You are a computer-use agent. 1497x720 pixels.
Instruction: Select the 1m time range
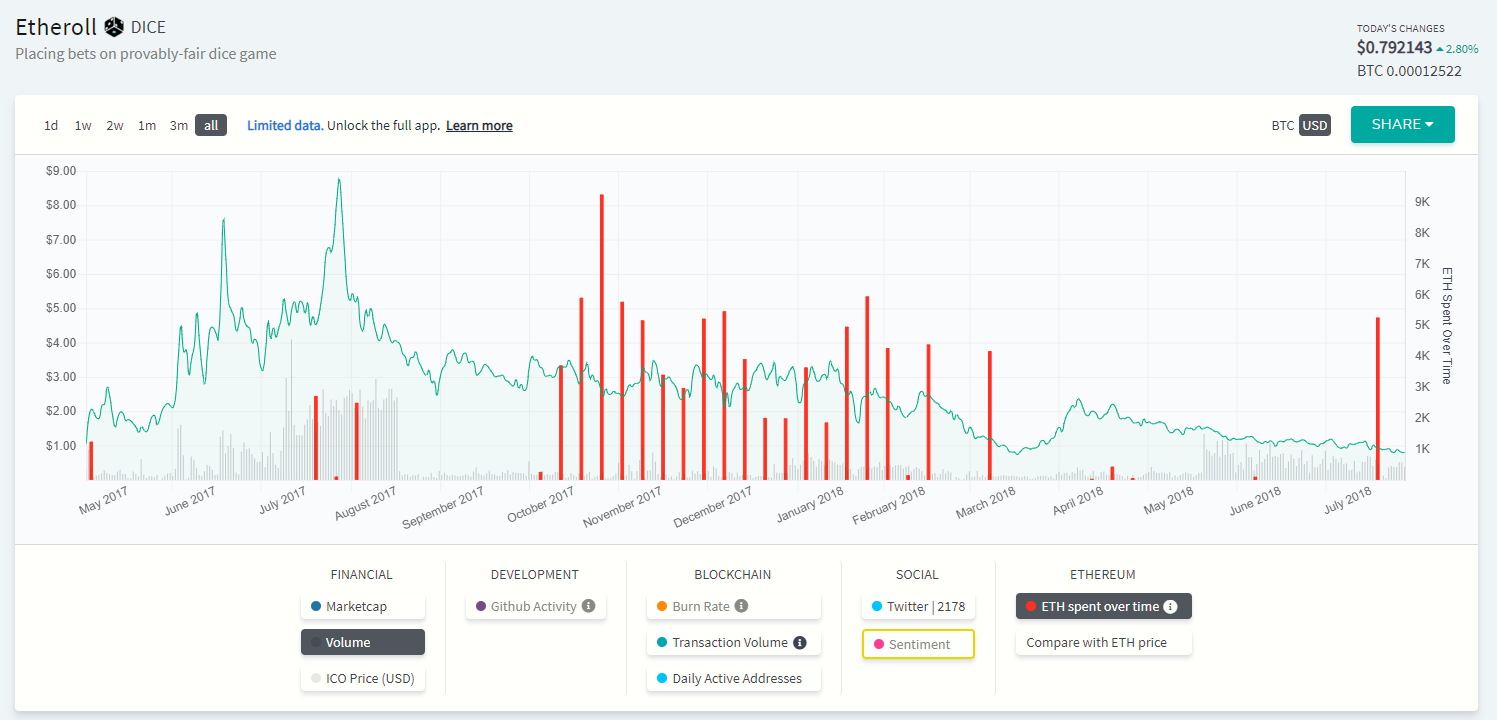pyautogui.click(x=147, y=125)
